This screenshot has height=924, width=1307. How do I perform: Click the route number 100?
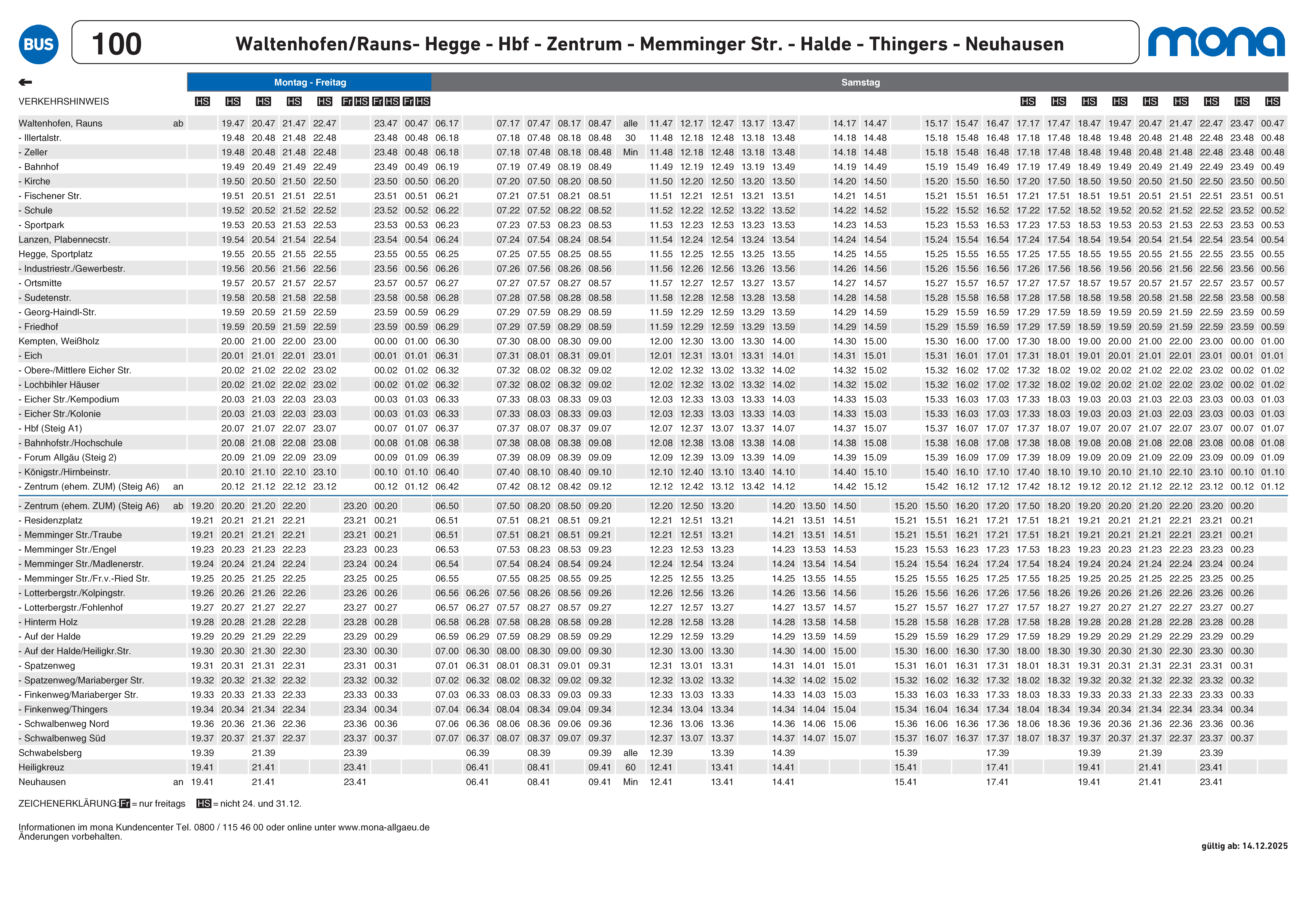tap(117, 44)
